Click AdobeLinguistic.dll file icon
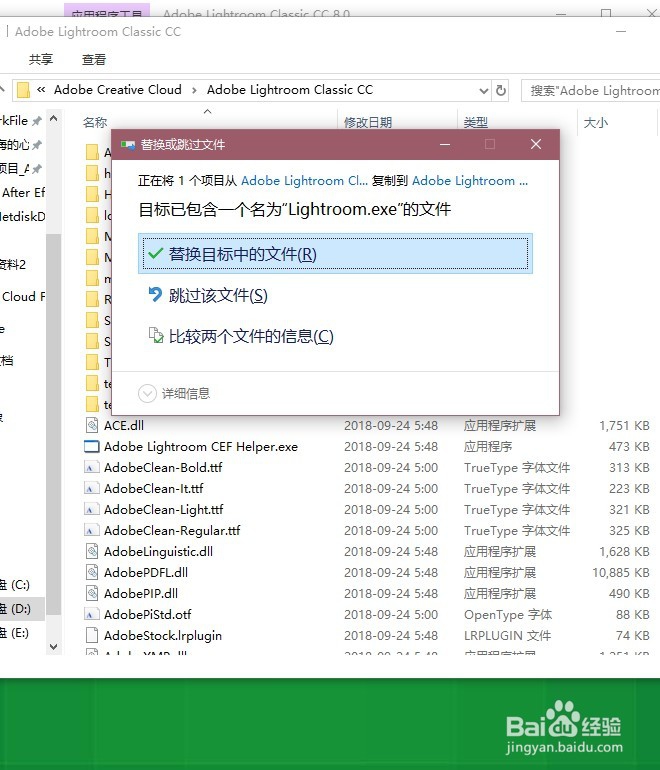 [x=92, y=551]
